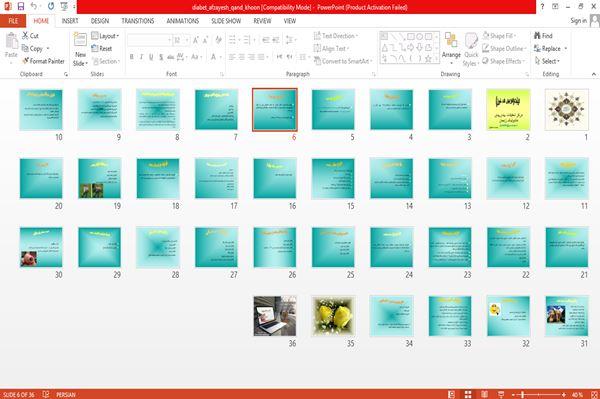Click zoom in plus button
The height and width of the screenshot is (399, 600).
click(x=564, y=394)
